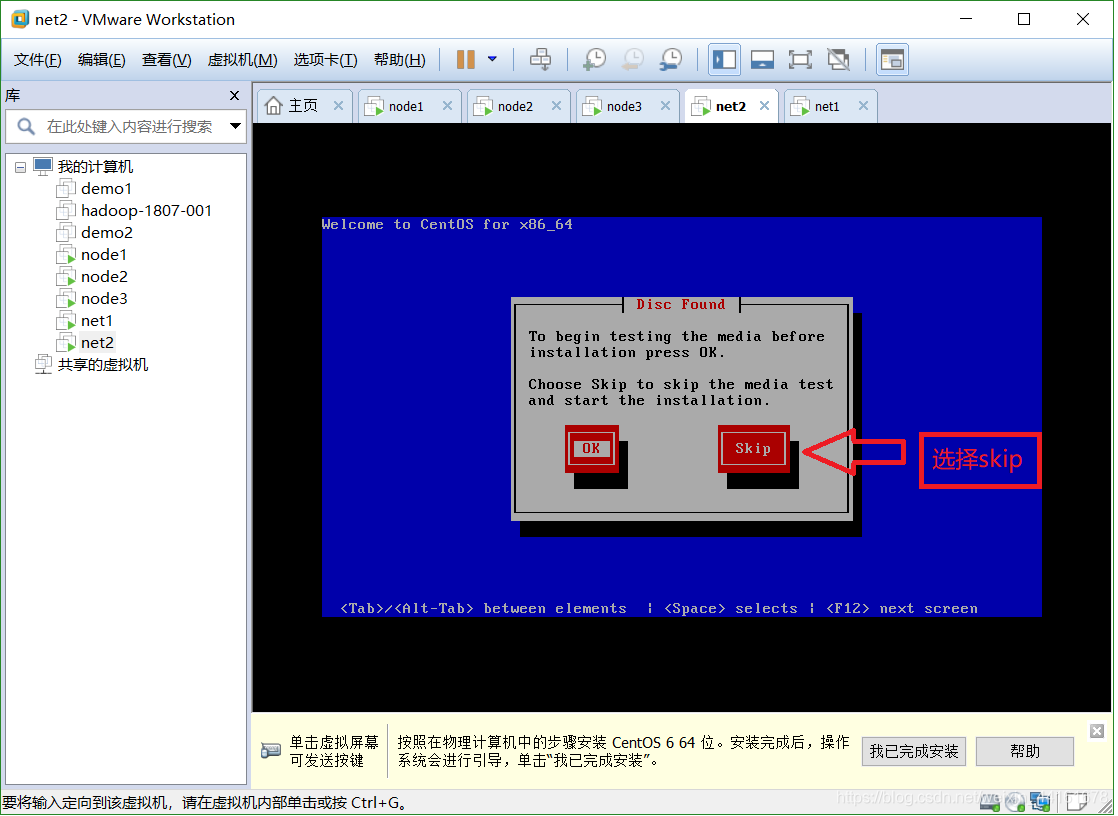Select 我的计算机 in the library
The image size is (1118, 816).
pyautogui.click(x=95, y=167)
